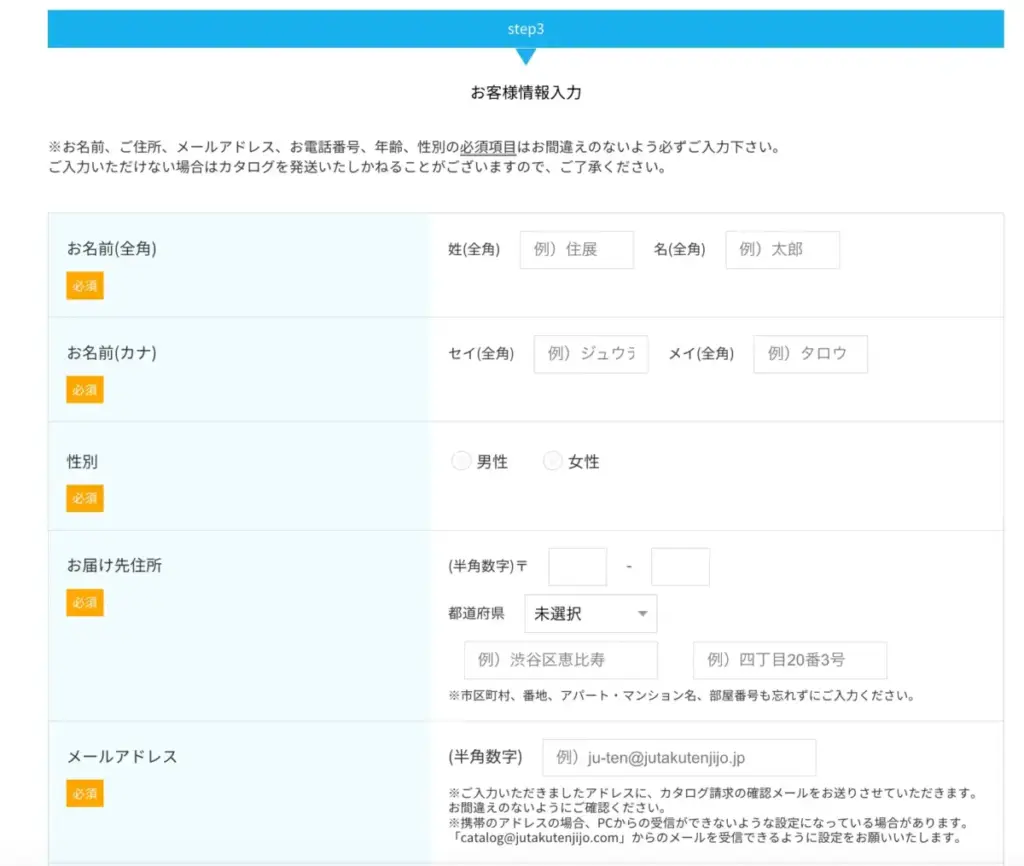
Task: Click the 四丁目20番3号 street address field
Action: pyautogui.click(x=790, y=660)
